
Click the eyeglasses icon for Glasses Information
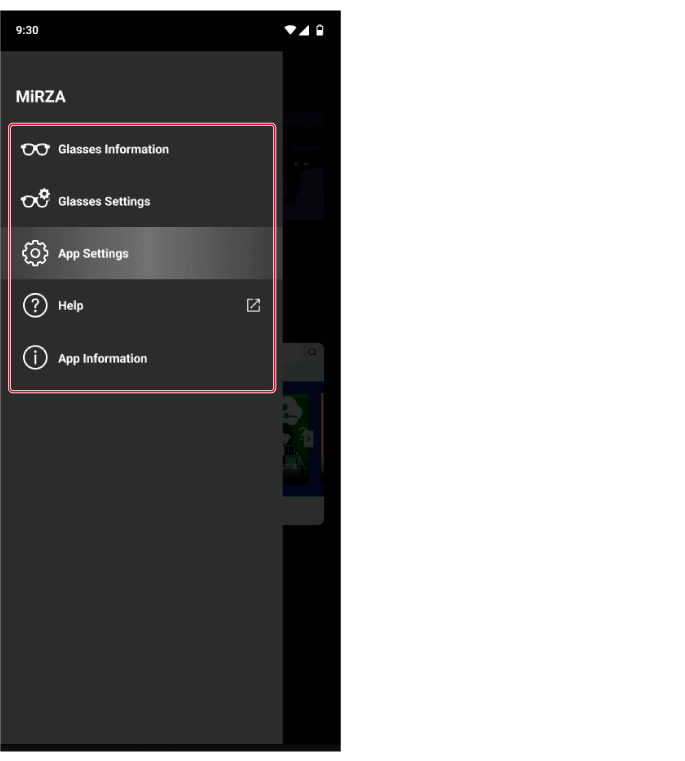tap(35, 149)
